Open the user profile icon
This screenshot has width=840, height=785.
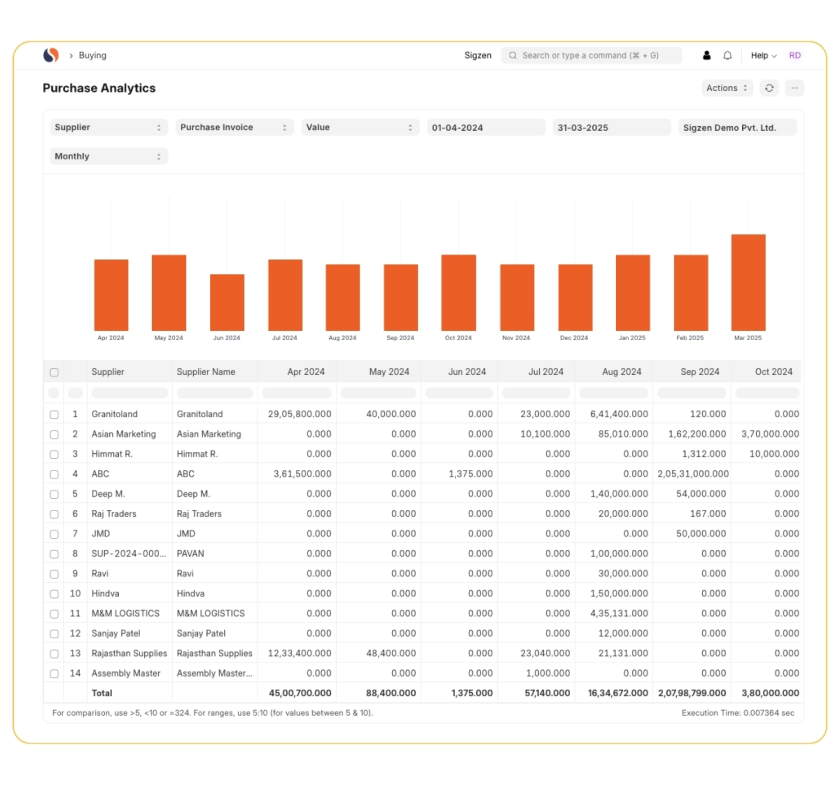(x=707, y=56)
